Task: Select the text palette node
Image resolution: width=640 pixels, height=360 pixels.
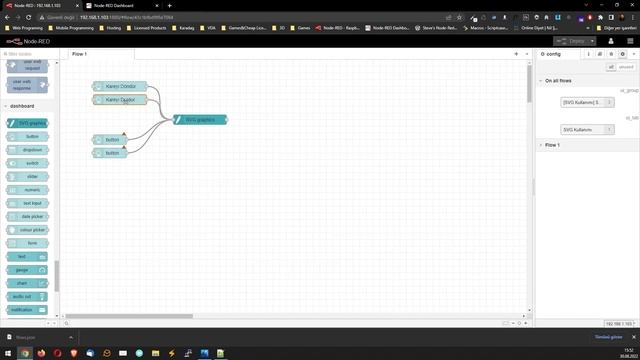Action: point(27,257)
